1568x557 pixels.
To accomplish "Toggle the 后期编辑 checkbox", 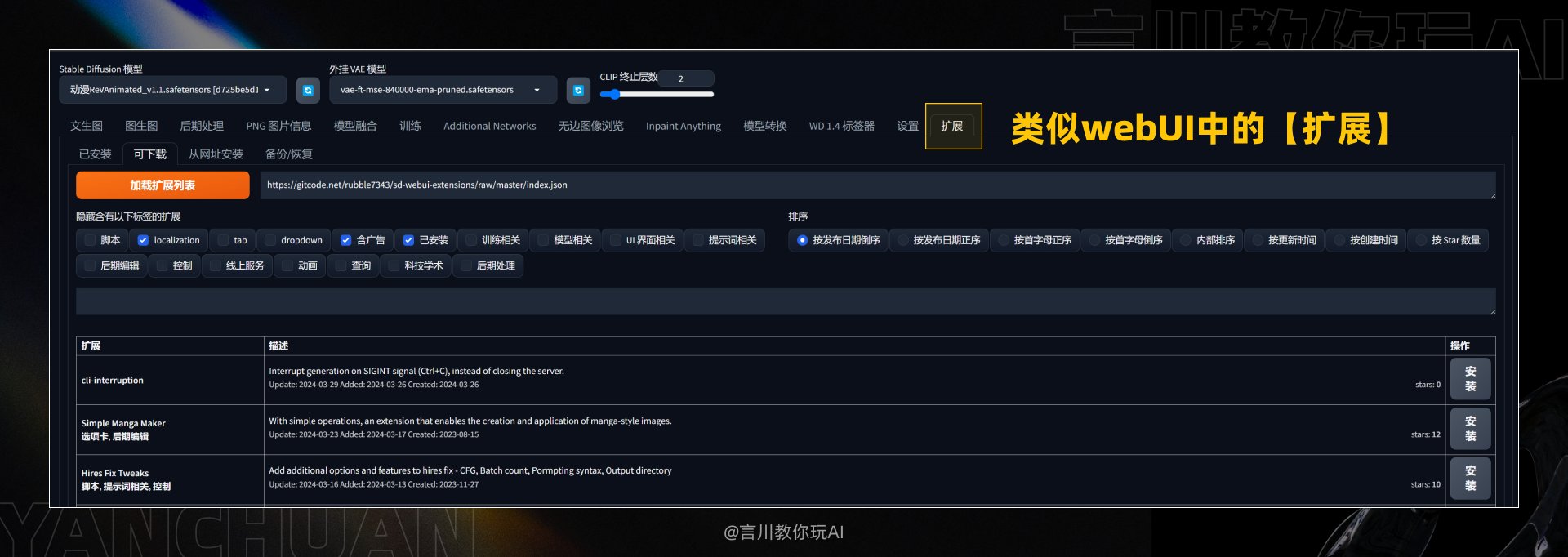I will 90,265.
